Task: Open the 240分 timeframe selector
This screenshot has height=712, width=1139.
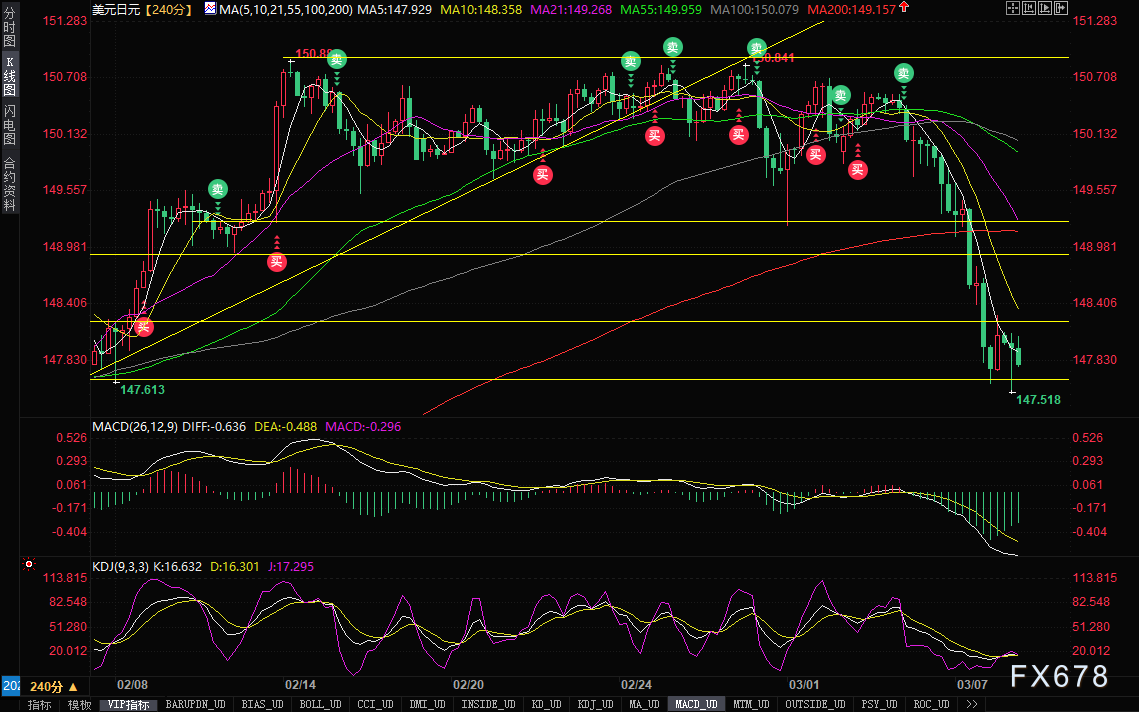Action: pyautogui.click(x=54, y=686)
